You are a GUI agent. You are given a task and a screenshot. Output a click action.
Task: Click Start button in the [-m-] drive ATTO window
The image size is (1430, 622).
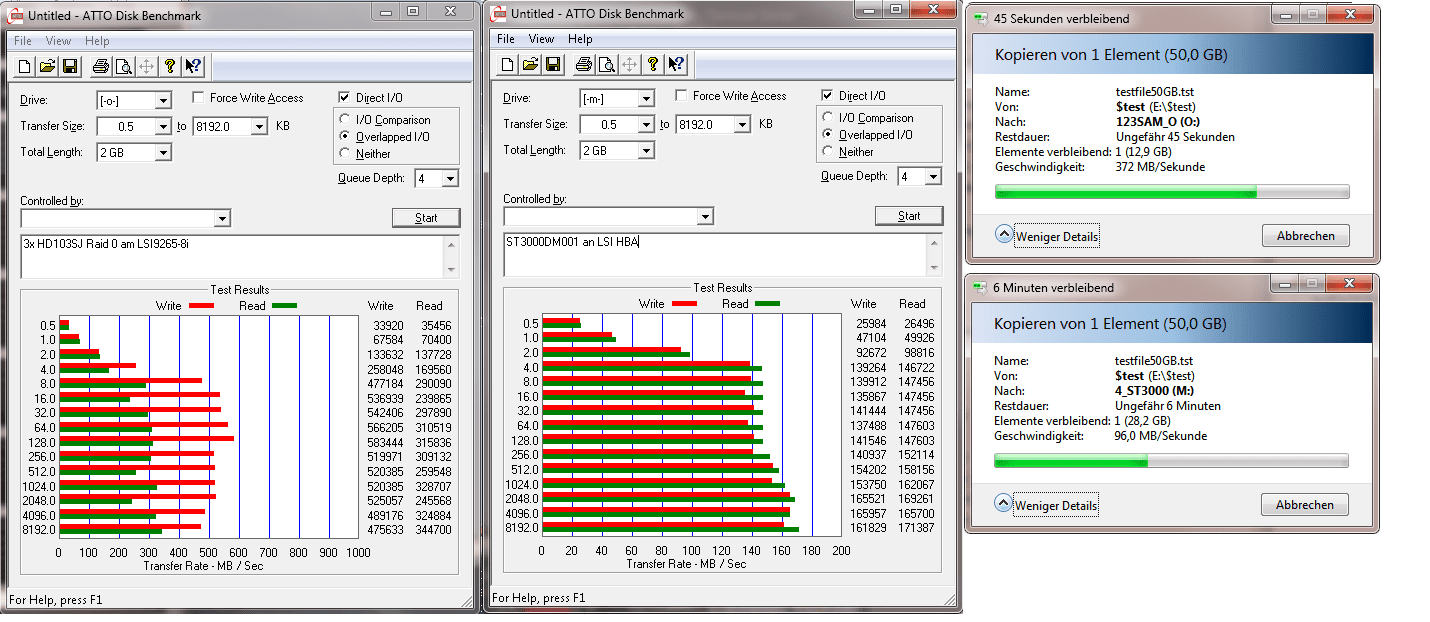click(x=909, y=216)
